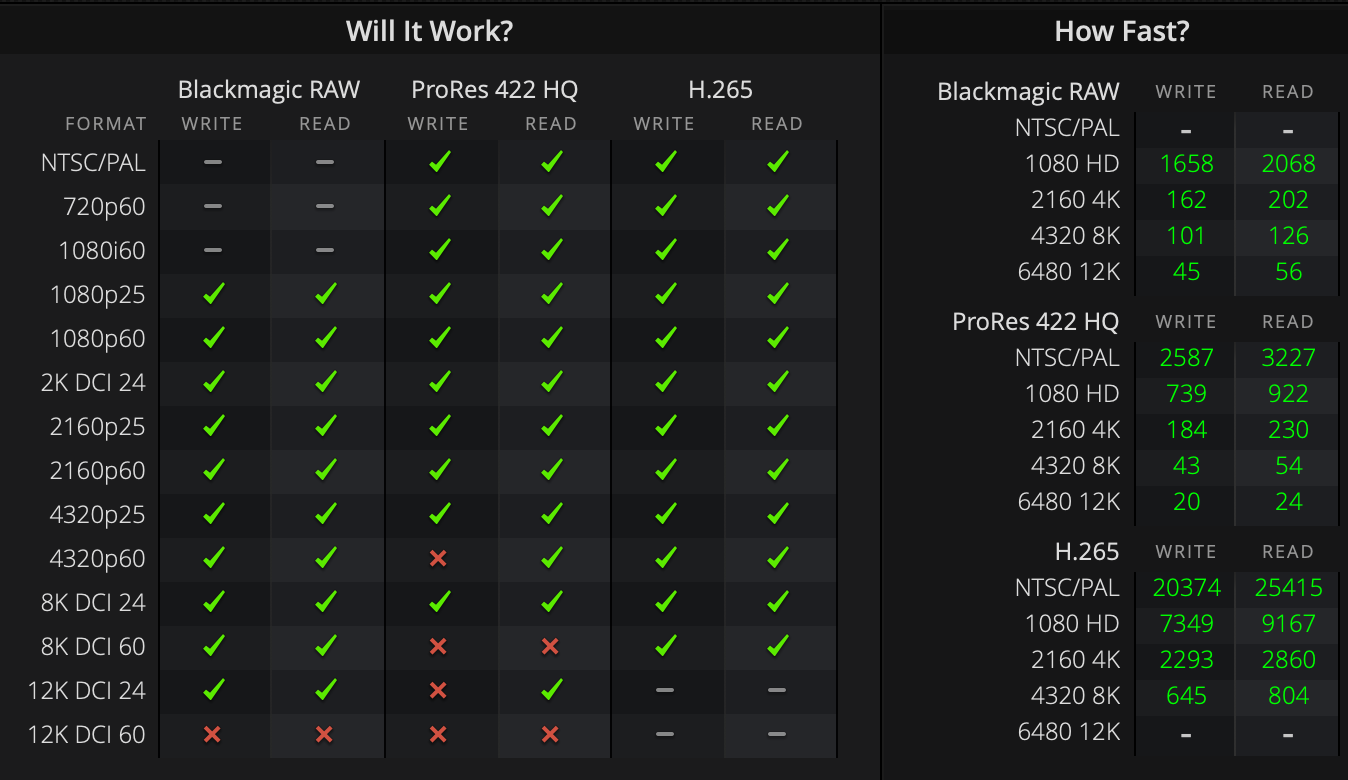Viewport: 1348px width, 780px height.
Task: Click the Blackmagic RAW write dash for NTSC/PAL
Action: pyautogui.click(x=212, y=162)
